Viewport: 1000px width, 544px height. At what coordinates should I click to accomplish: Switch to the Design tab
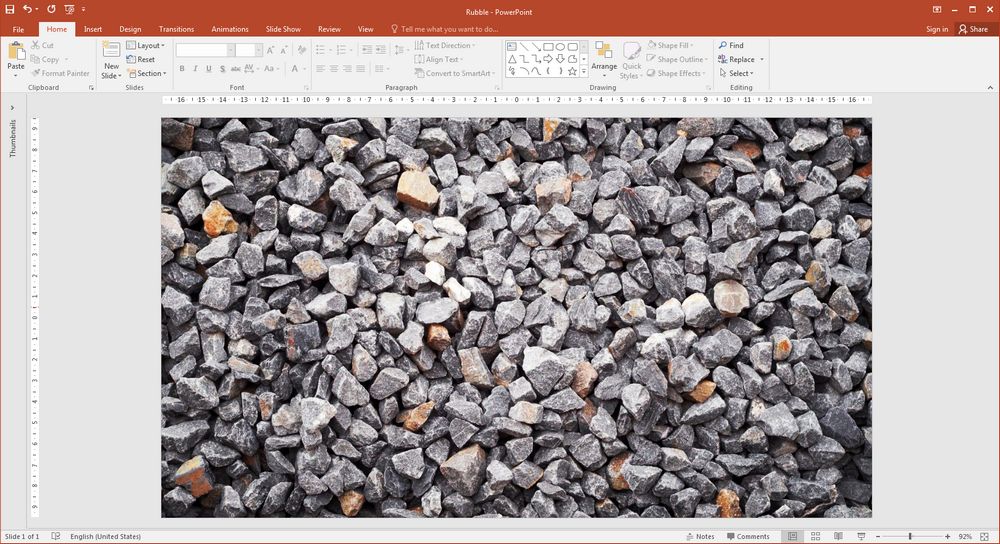pos(130,29)
